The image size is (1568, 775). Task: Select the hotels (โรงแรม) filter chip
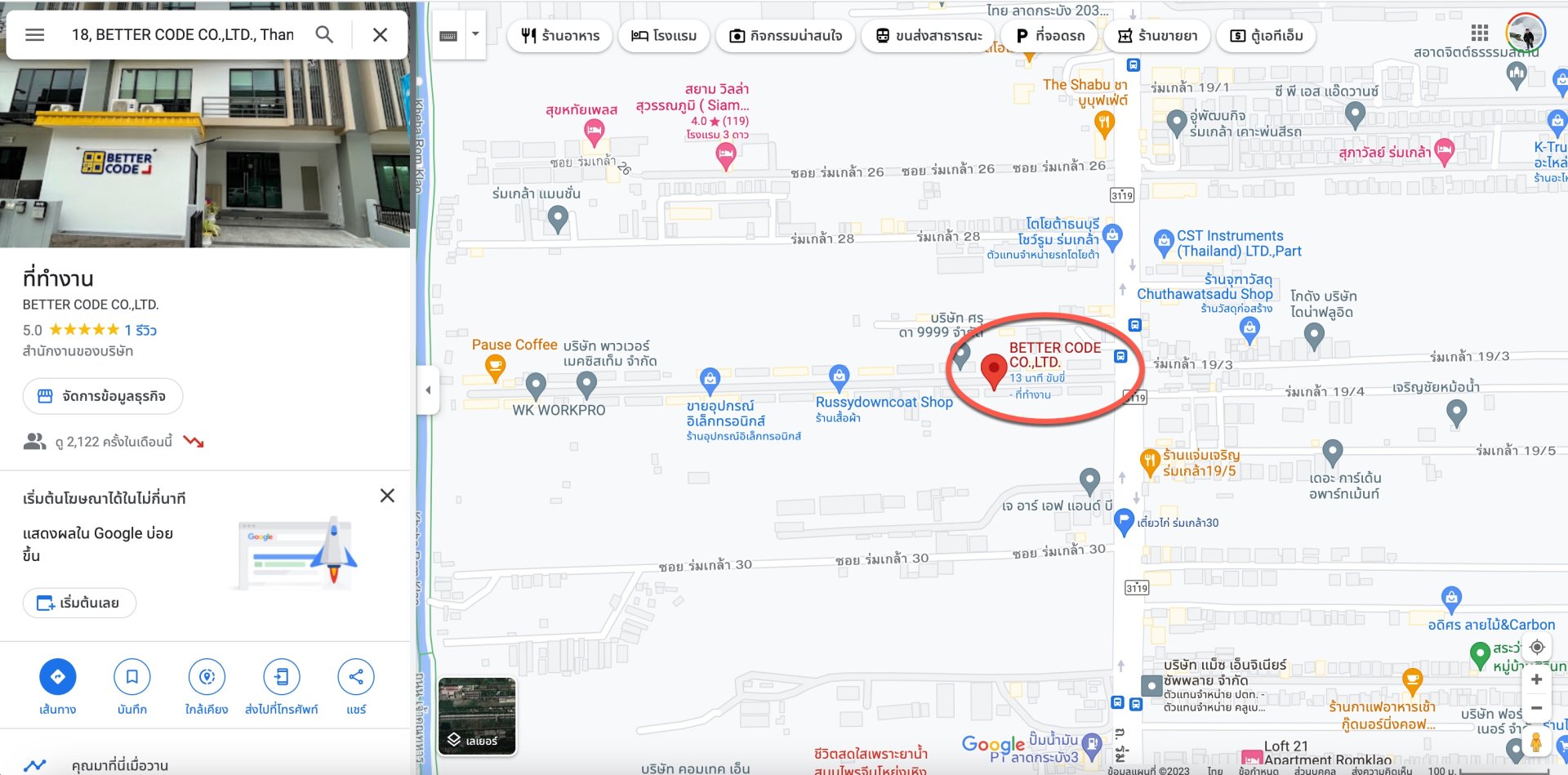click(664, 36)
